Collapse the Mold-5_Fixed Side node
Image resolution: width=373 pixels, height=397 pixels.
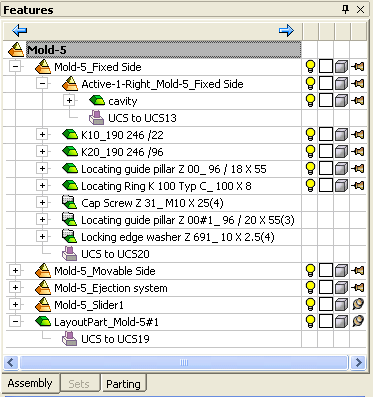tap(15, 66)
